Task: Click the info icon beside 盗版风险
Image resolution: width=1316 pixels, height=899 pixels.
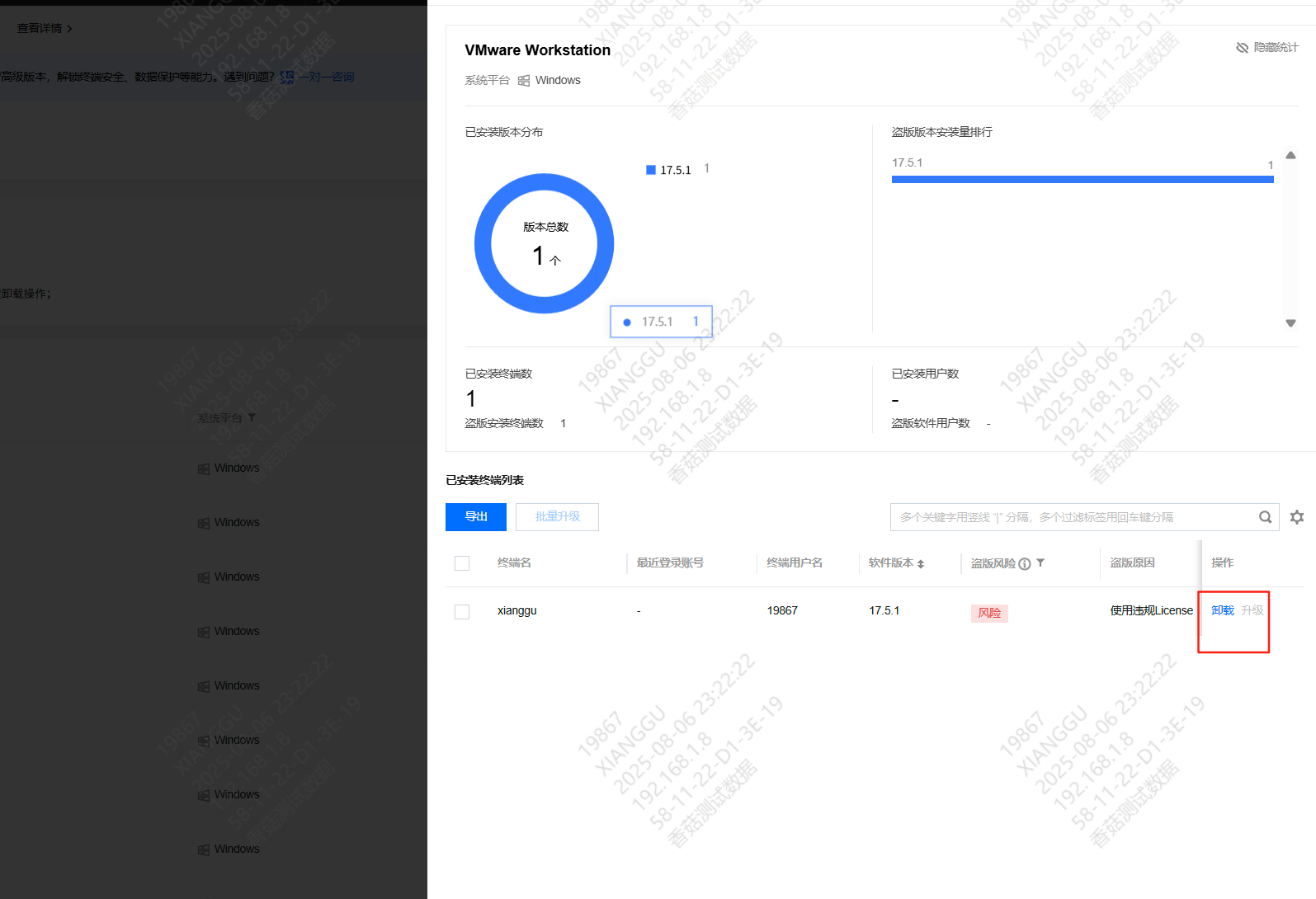Action: [x=1025, y=564]
